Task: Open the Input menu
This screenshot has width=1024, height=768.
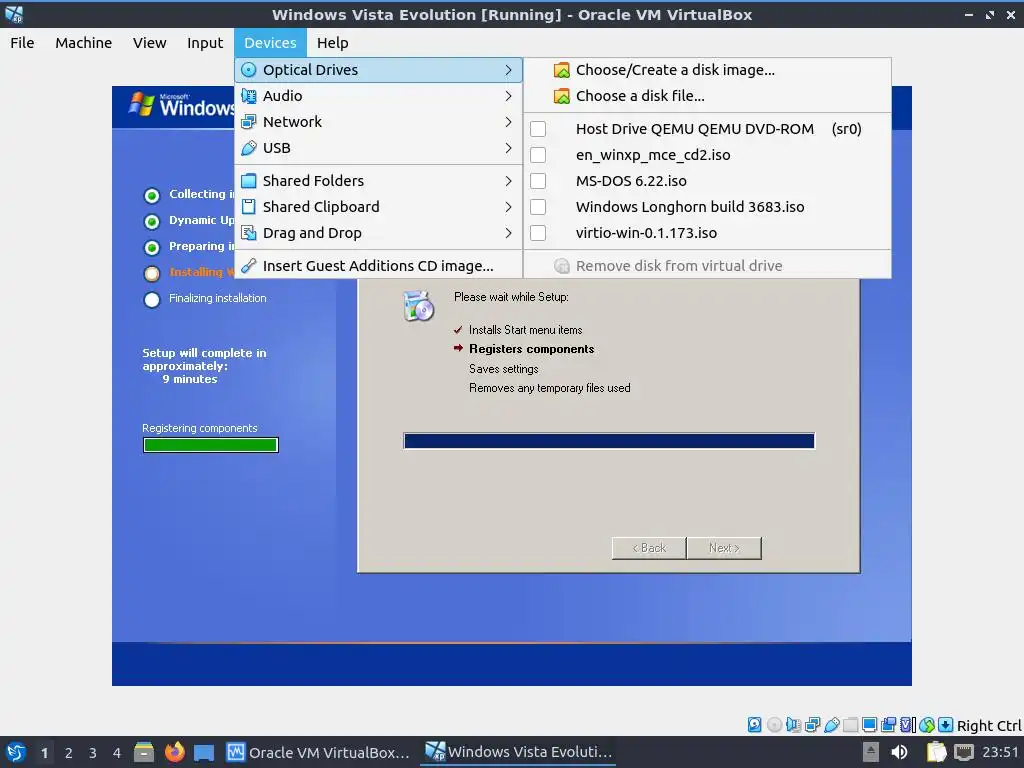Action: click(205, 43)
